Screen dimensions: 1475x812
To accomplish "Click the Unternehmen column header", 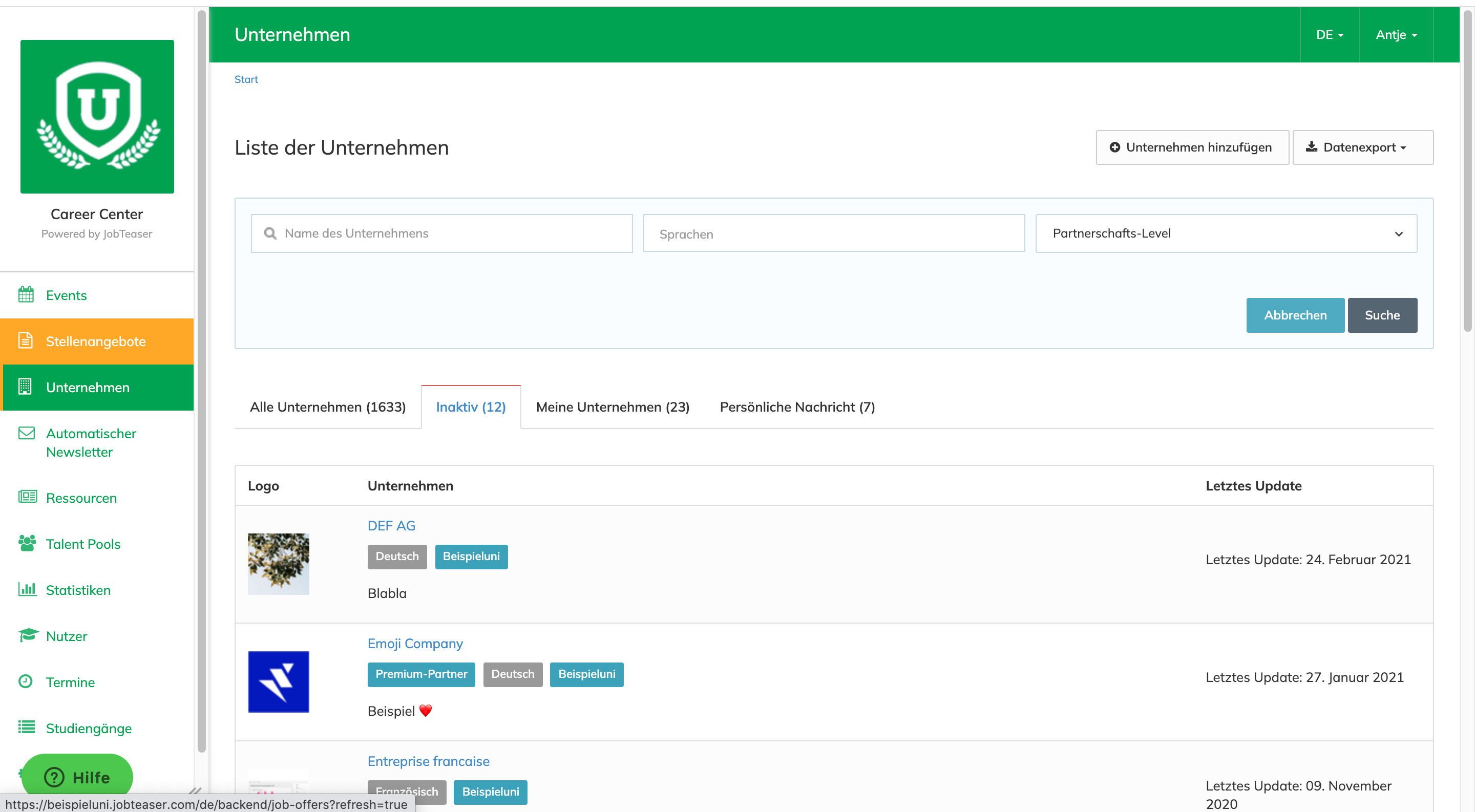I will point(410,485).
